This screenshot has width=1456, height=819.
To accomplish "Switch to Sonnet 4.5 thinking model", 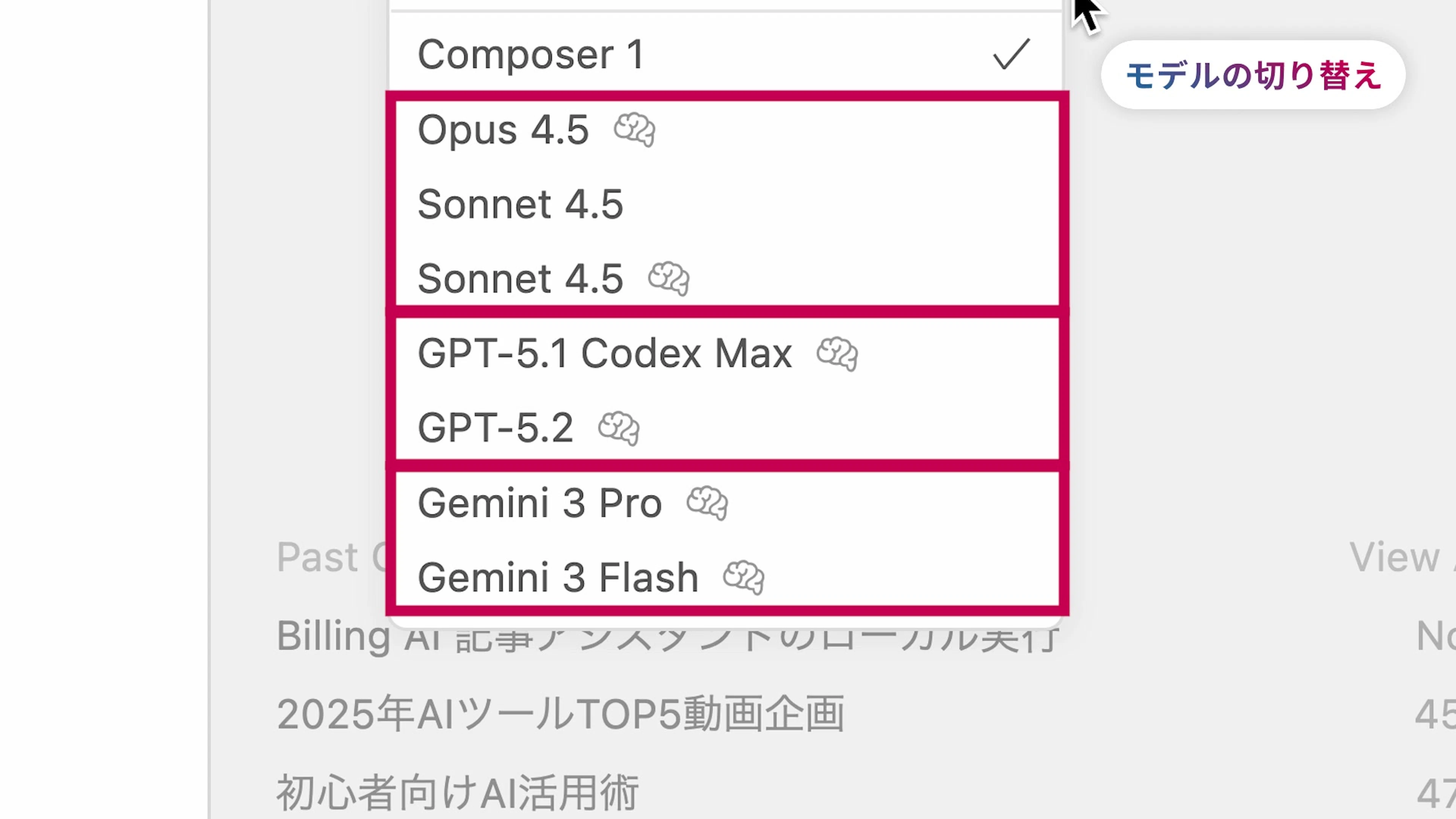I will [x=520, y=279].
